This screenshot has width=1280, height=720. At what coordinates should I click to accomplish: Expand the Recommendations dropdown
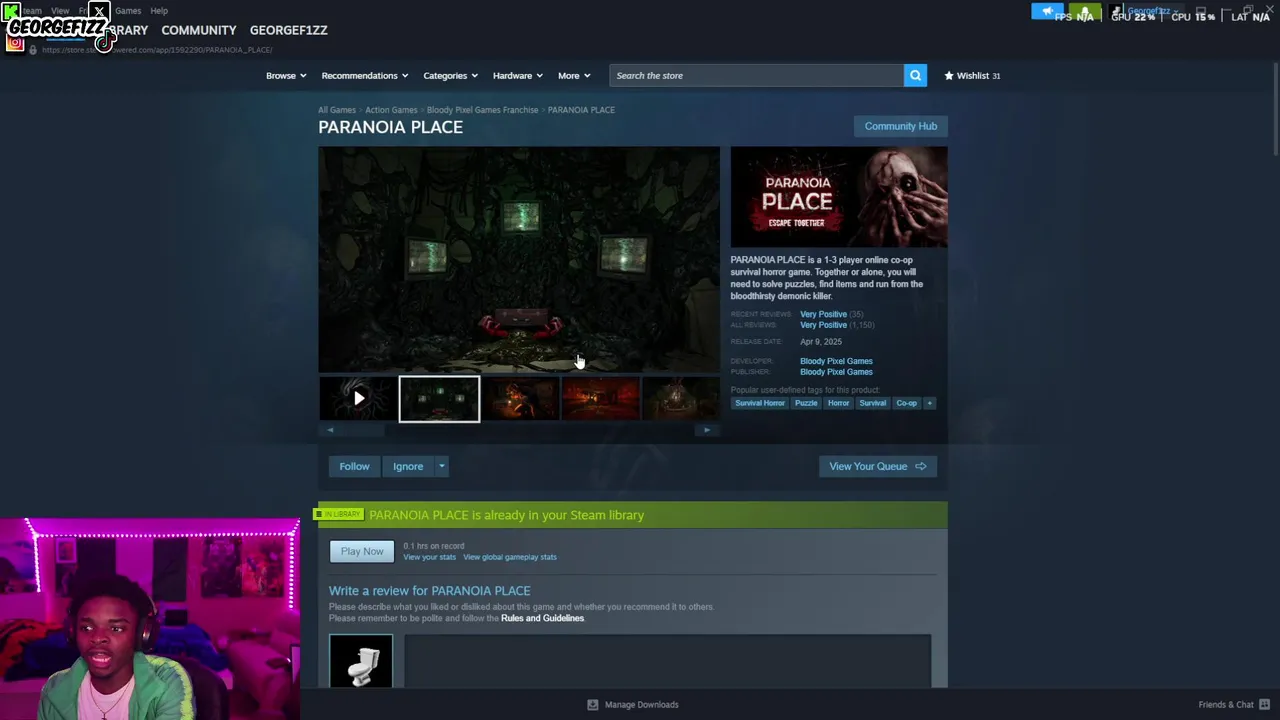click(x=364, y=75)
